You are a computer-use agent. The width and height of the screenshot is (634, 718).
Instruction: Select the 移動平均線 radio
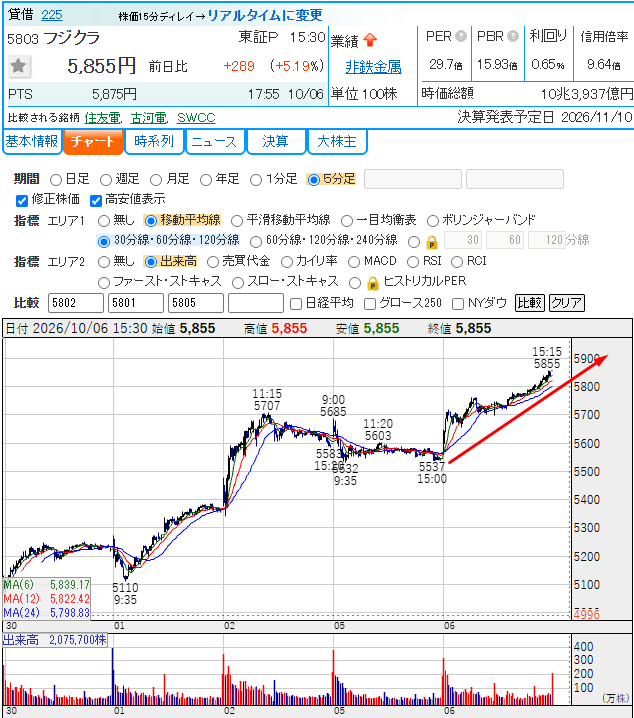click(151, 221)
